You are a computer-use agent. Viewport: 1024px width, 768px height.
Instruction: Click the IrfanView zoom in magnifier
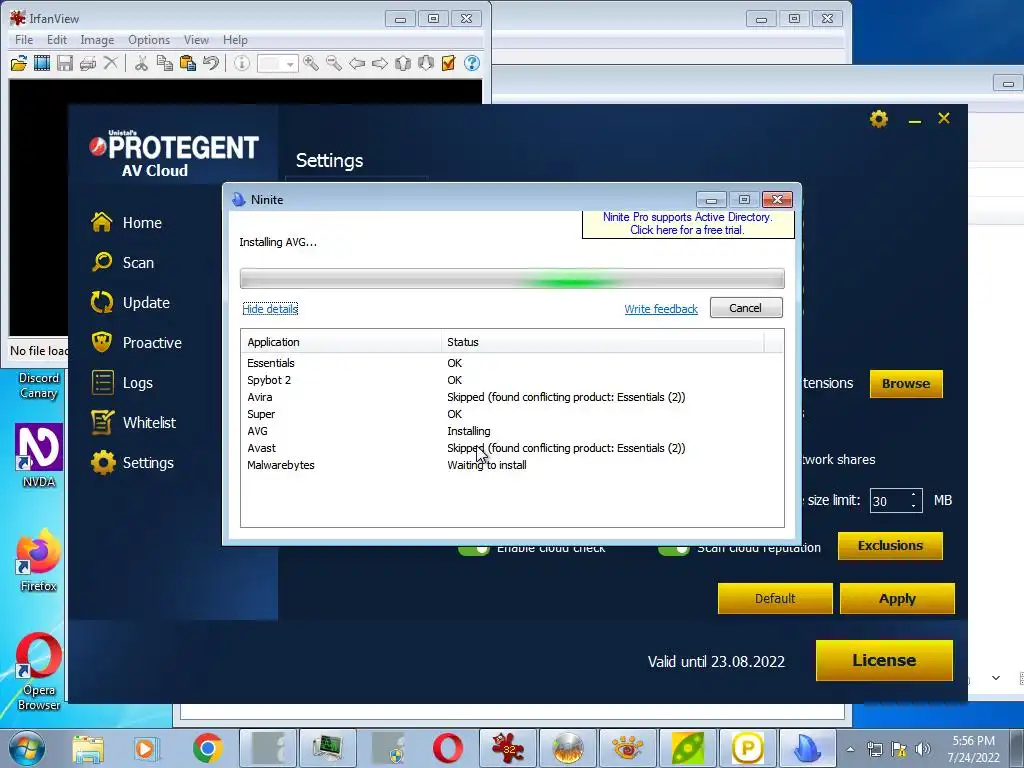pos(311,63)
